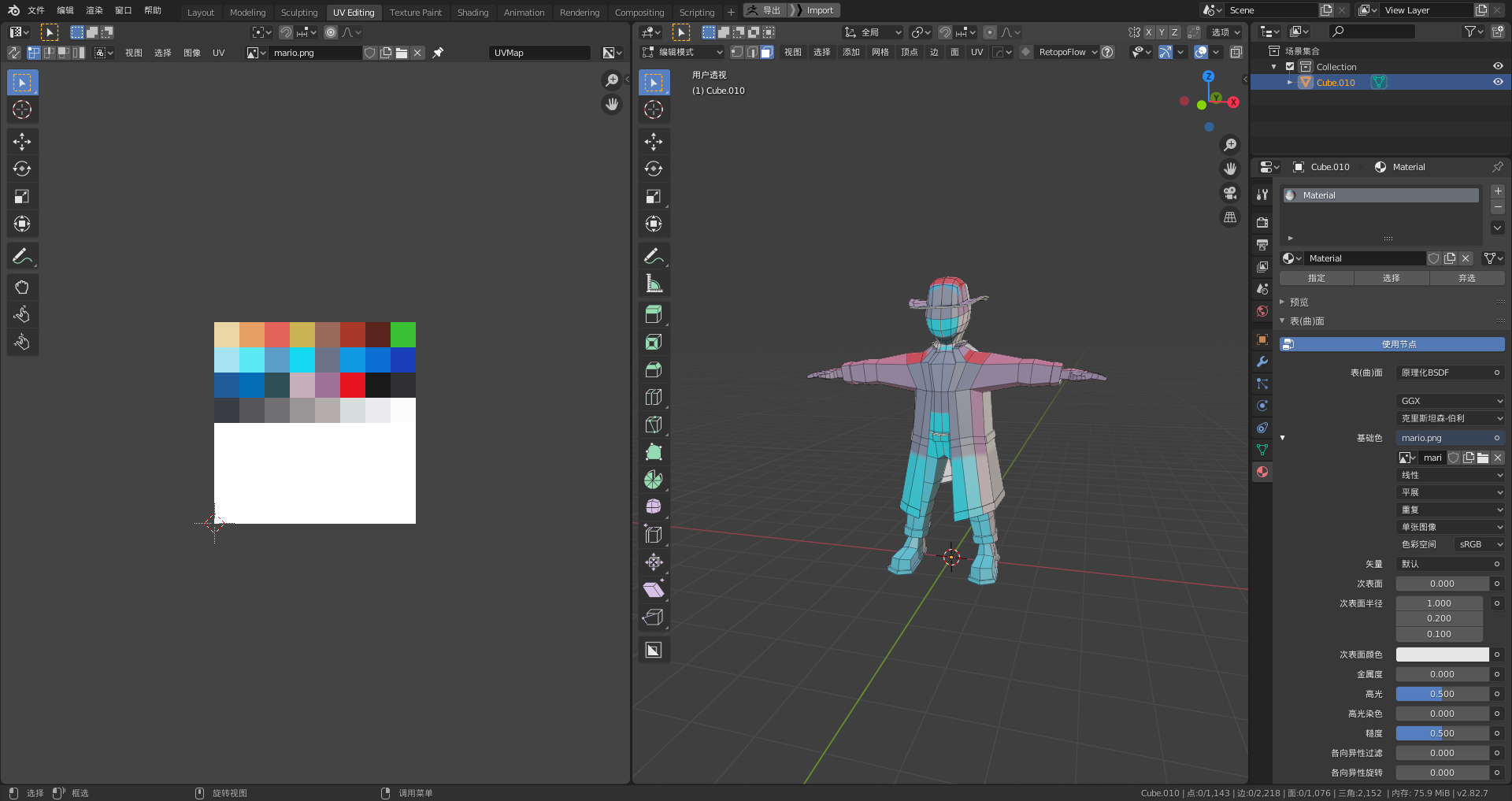1512x801 pixels.
Task: Open the UVMap selector dropdown
Action: 539,53
